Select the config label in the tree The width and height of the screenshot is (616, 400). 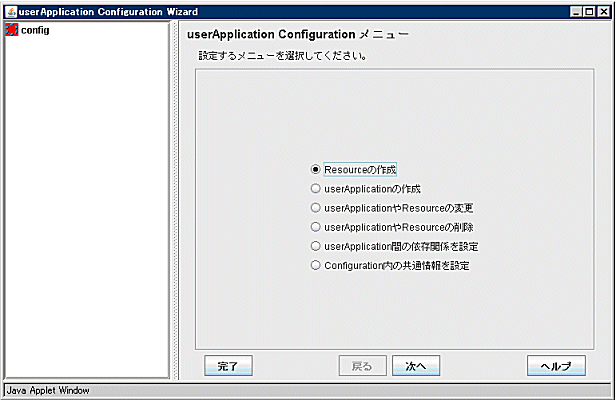tap(35, 30)
